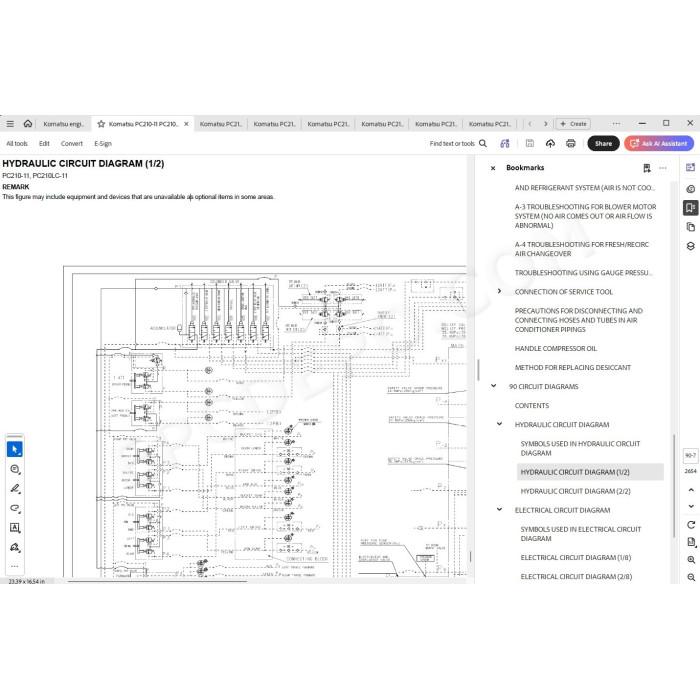Open HANDLE COMPRESSOR OIL bookmark

555,348
